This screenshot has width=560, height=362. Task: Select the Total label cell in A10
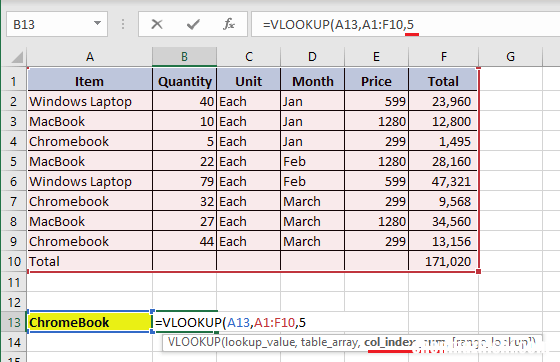(90, 261)
